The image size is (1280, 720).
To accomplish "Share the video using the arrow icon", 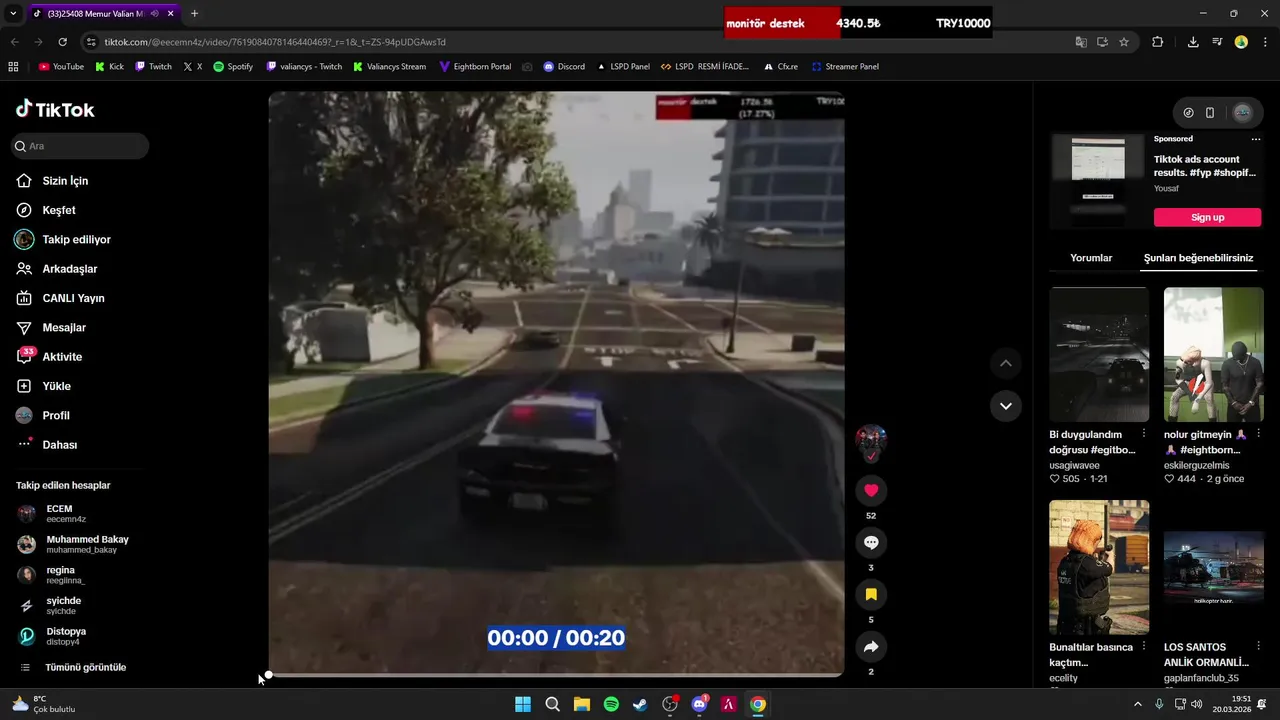I will click(x=871, y=647).
